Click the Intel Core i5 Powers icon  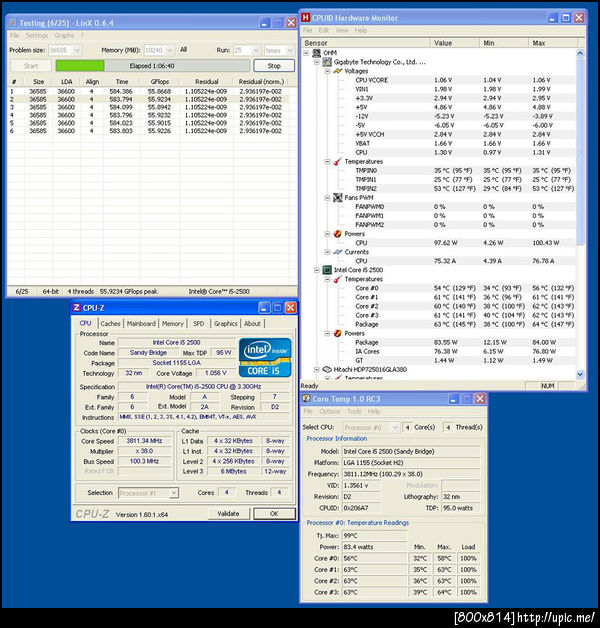338,333
